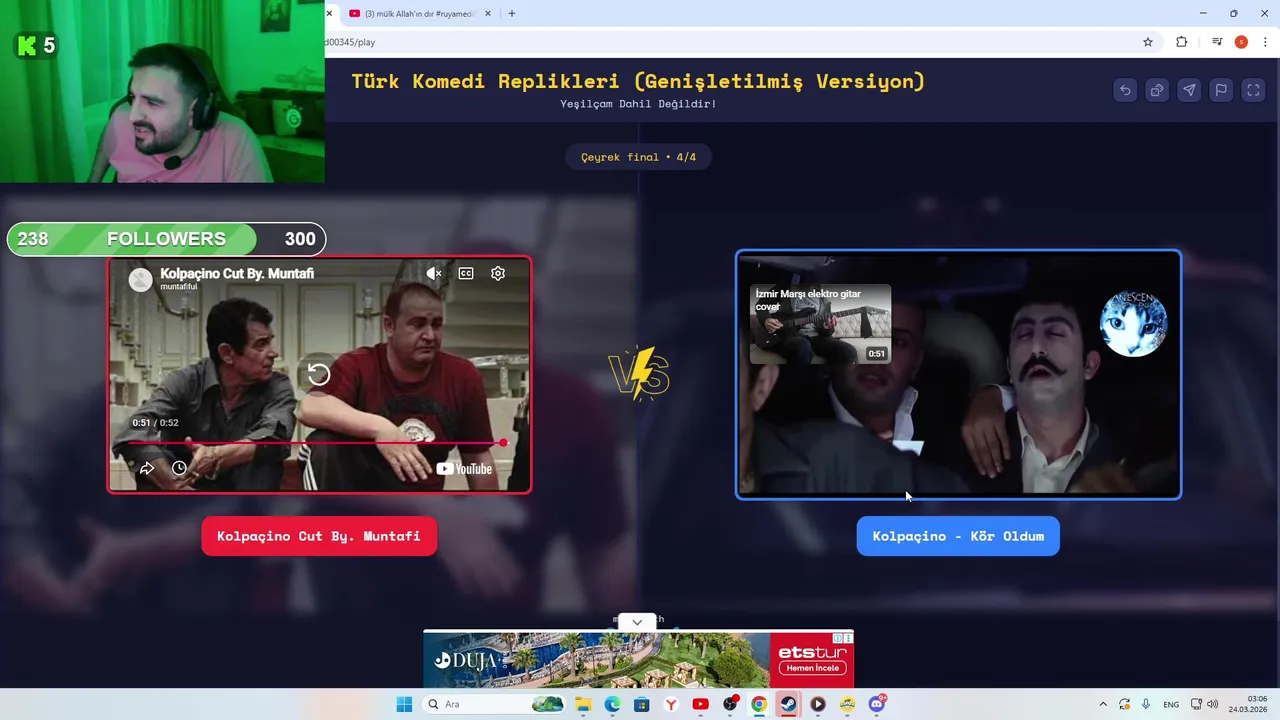1280x720 pixels.
Task: Click the taskbar search box Ara
Action: pos(494,704)
